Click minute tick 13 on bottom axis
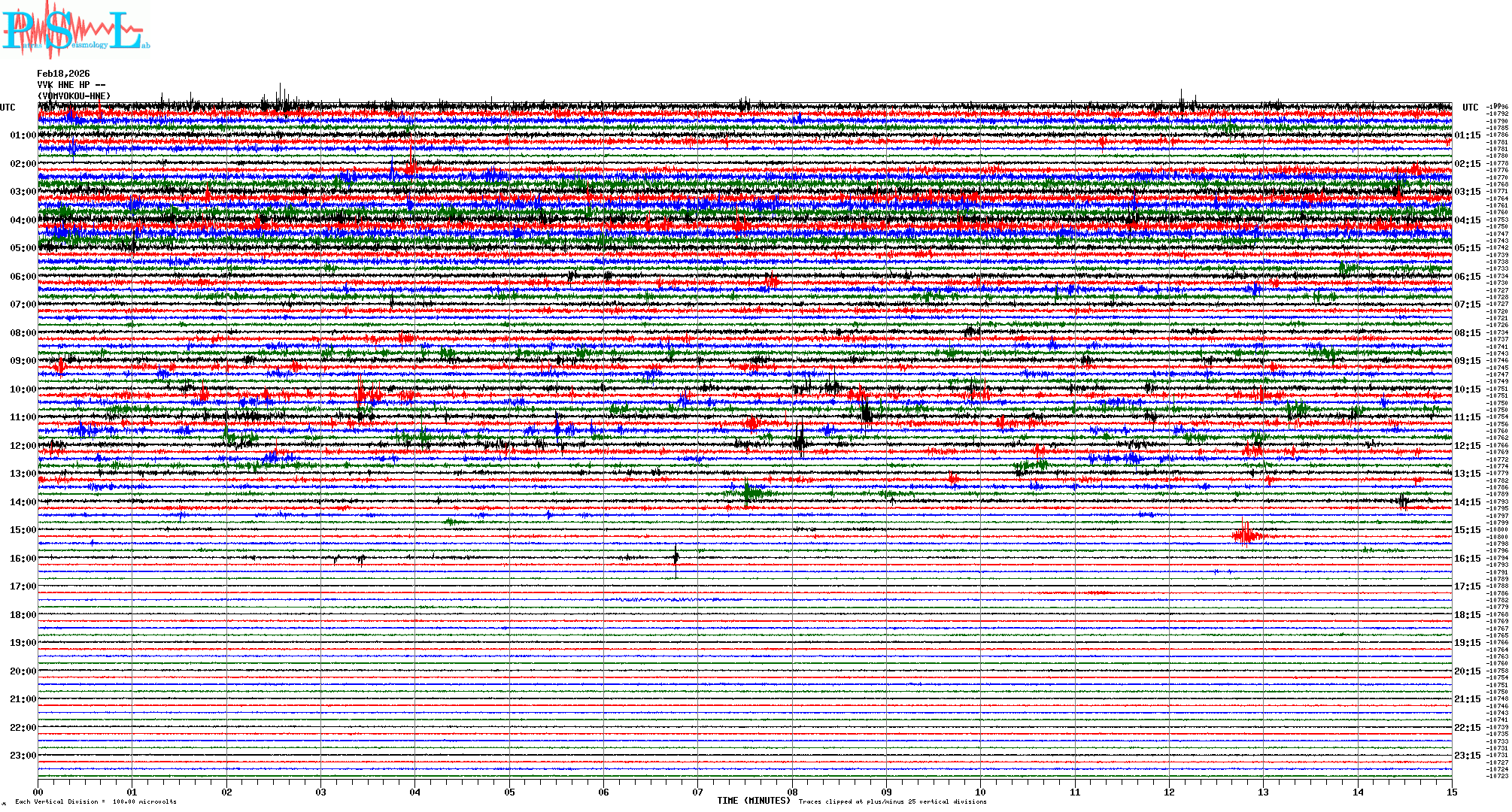The width and height of the screenshot is (1512, 812). pos(1263,792)
